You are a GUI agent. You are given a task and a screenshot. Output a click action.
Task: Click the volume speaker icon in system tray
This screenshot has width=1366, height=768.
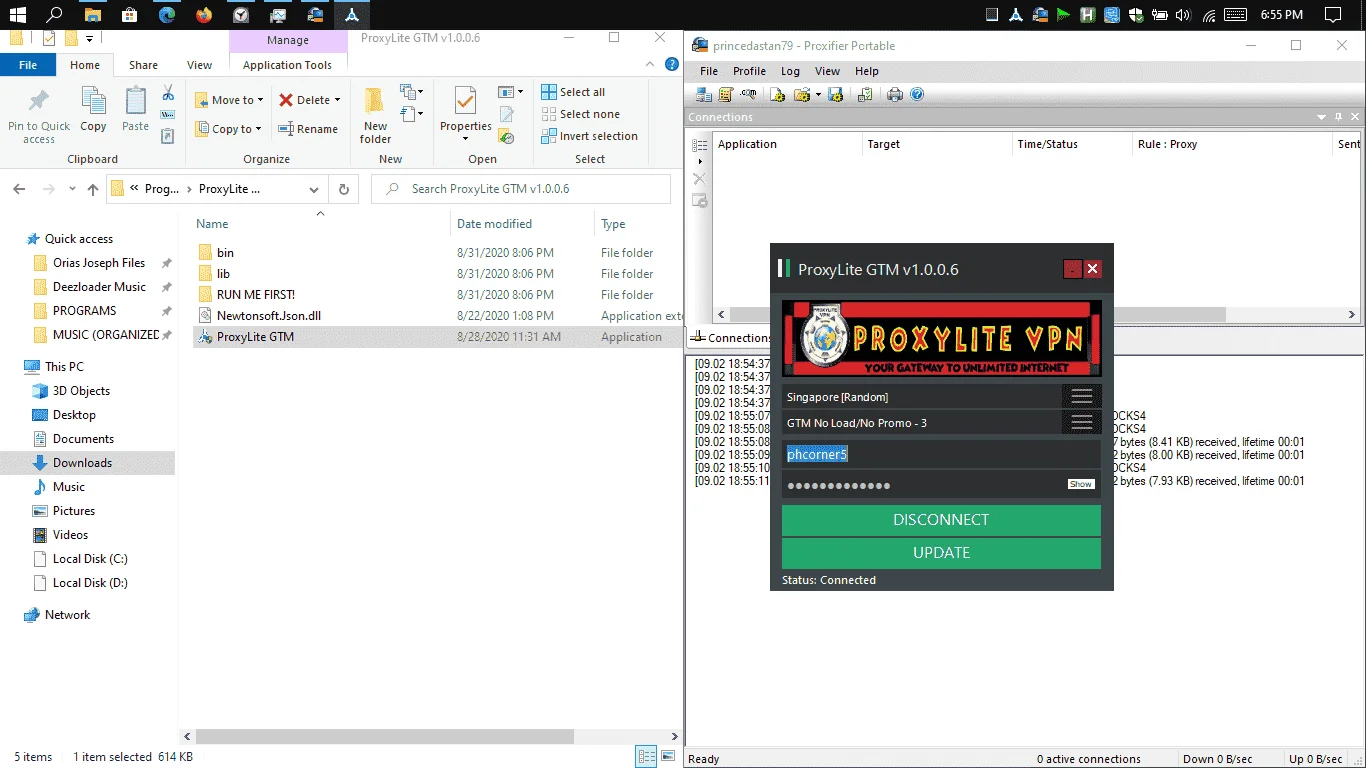pos(1184,15)
